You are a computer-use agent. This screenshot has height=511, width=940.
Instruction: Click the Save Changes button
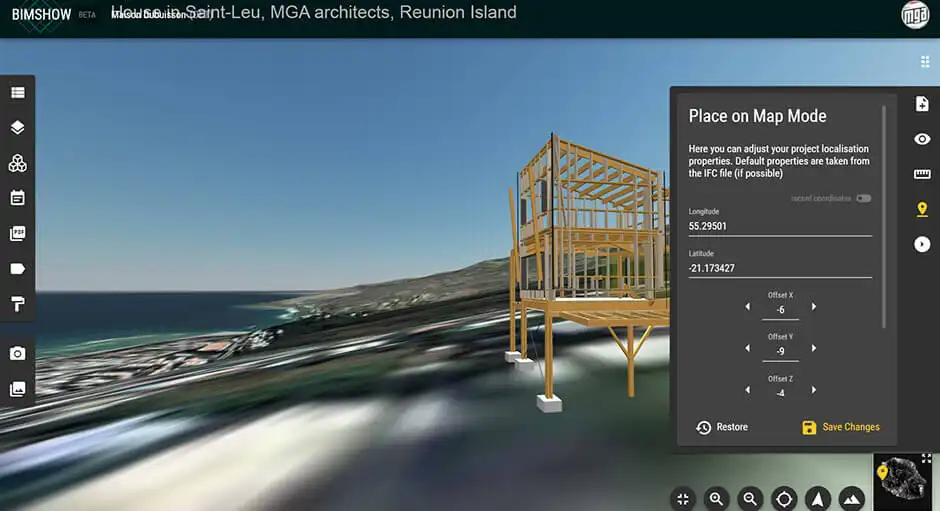click(840, 427)
